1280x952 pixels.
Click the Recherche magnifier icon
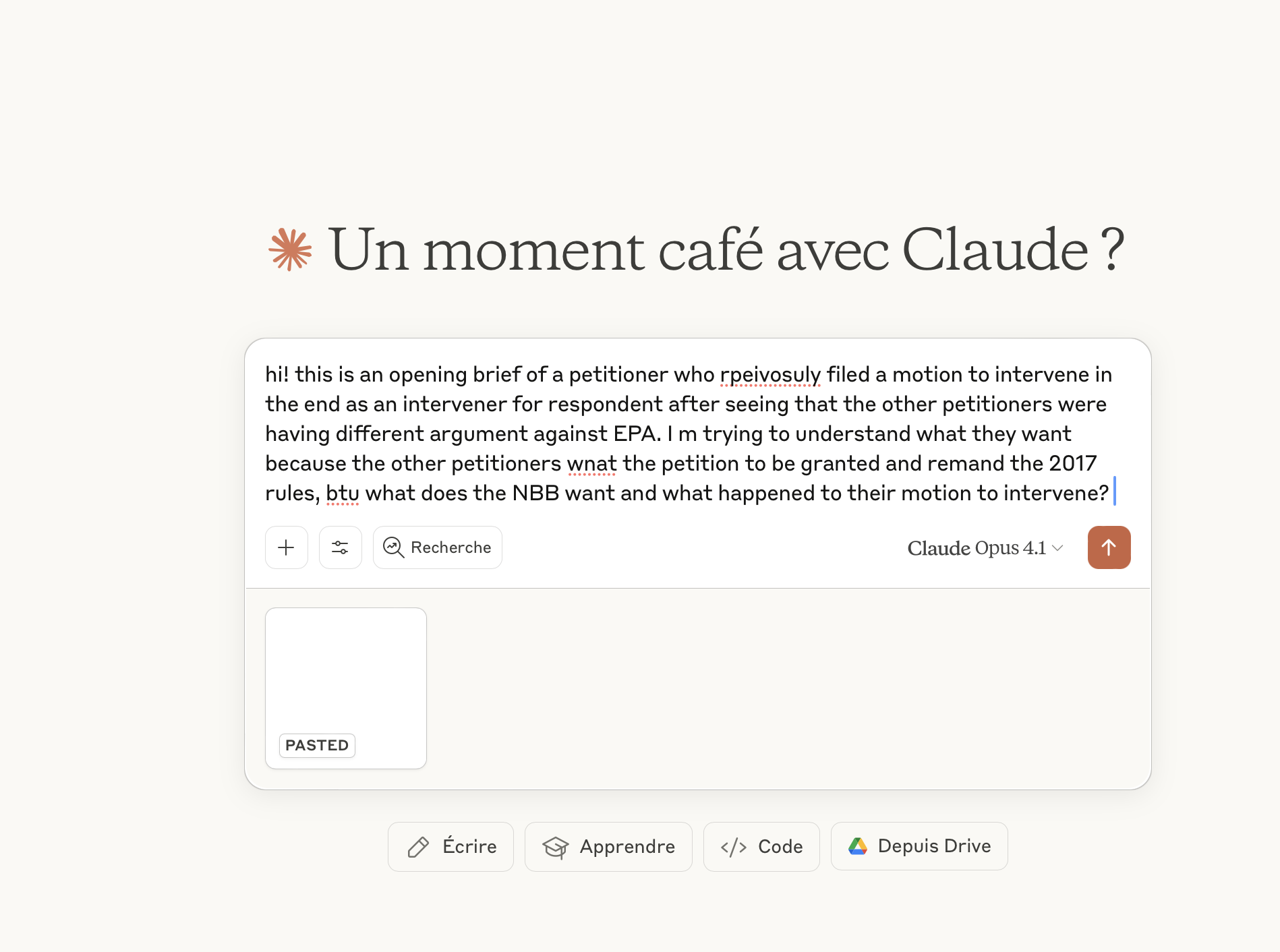pyautogui.click(x=393, y=547)
